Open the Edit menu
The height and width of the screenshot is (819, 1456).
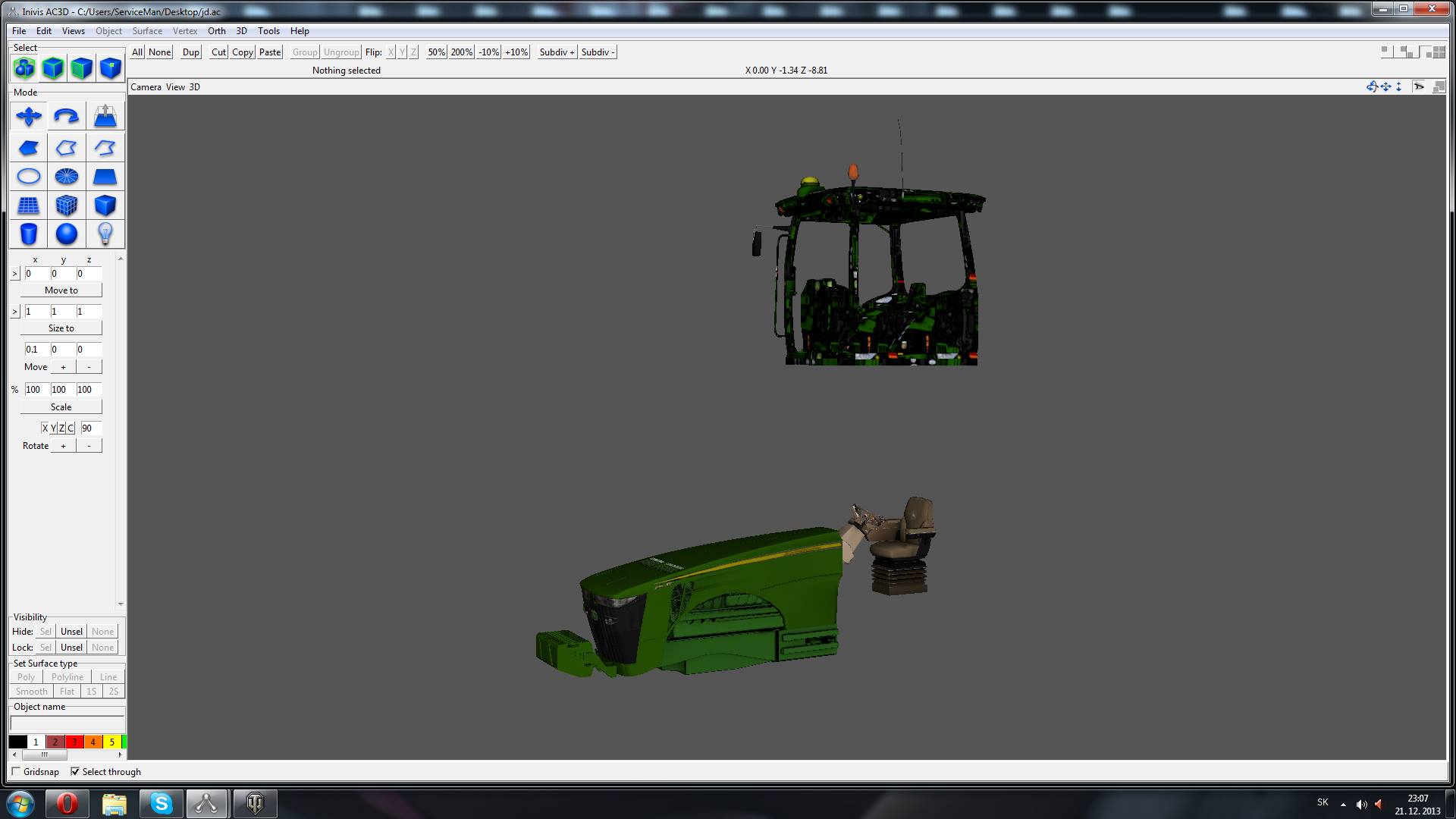click(44, 31)
